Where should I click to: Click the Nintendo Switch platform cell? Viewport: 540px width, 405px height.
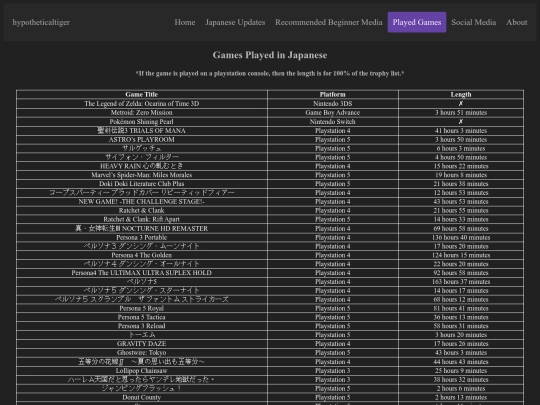(333, 122)
